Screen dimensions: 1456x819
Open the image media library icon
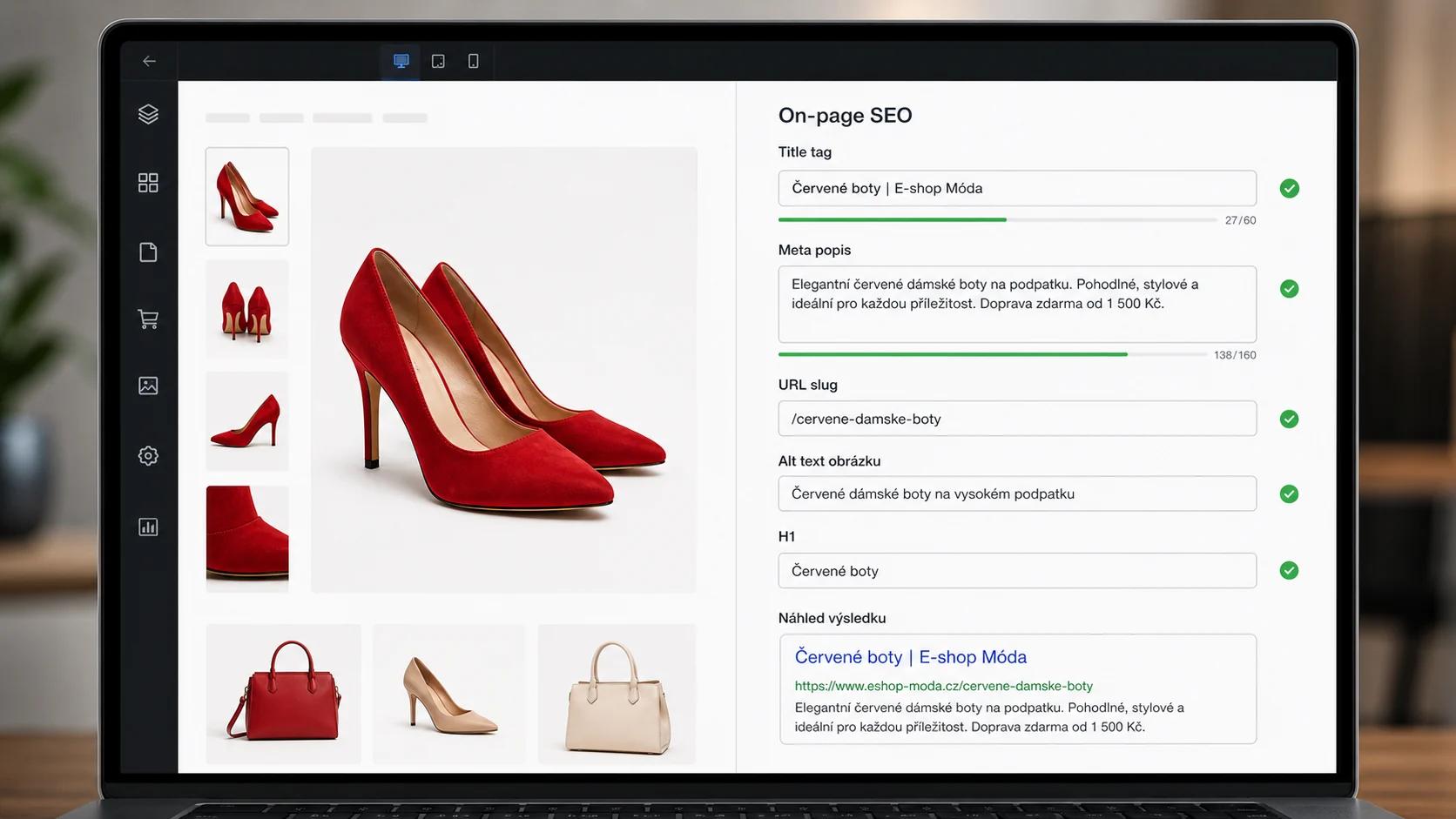click(148, 386)
